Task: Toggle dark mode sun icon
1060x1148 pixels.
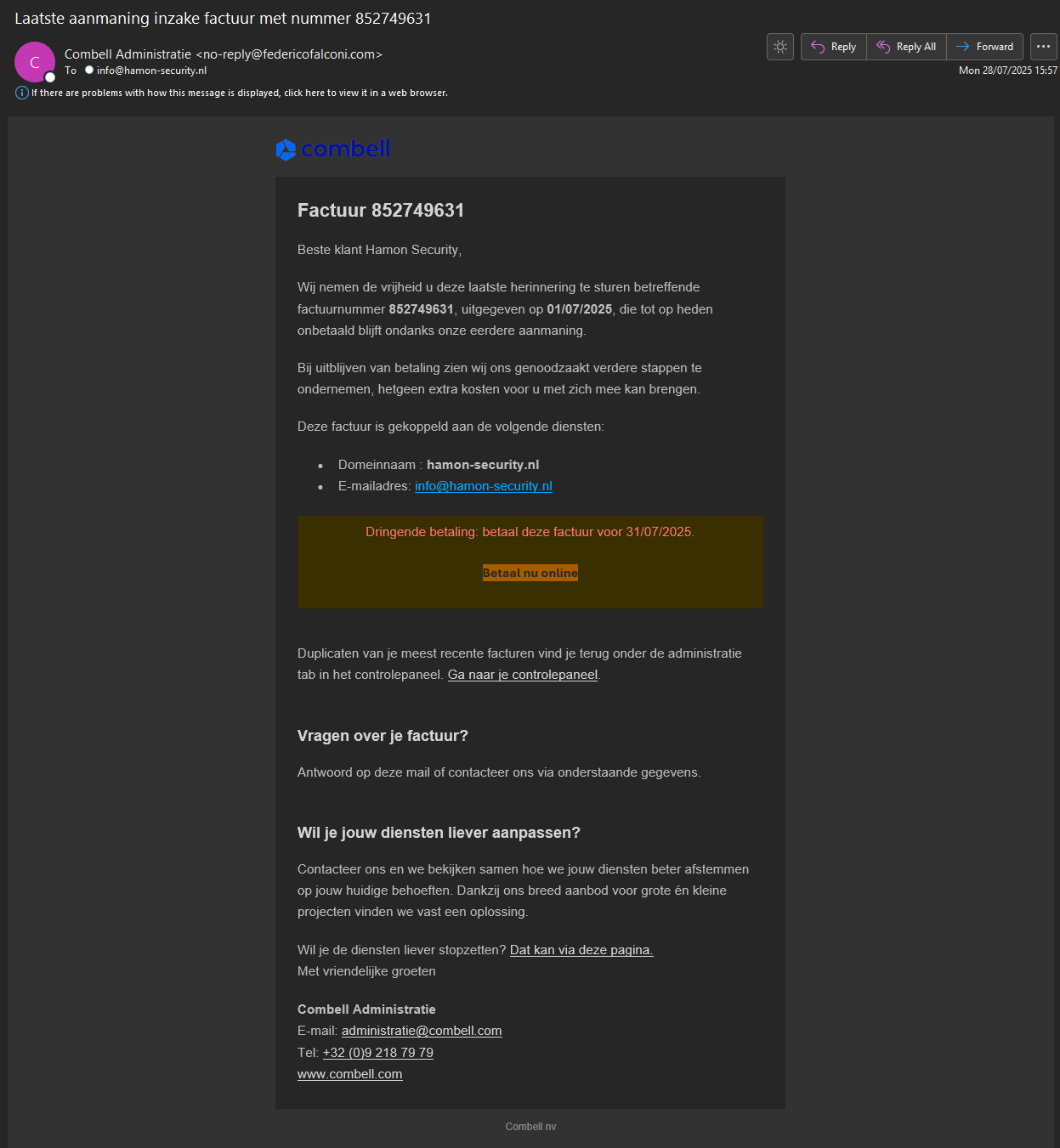Action: 779,47
